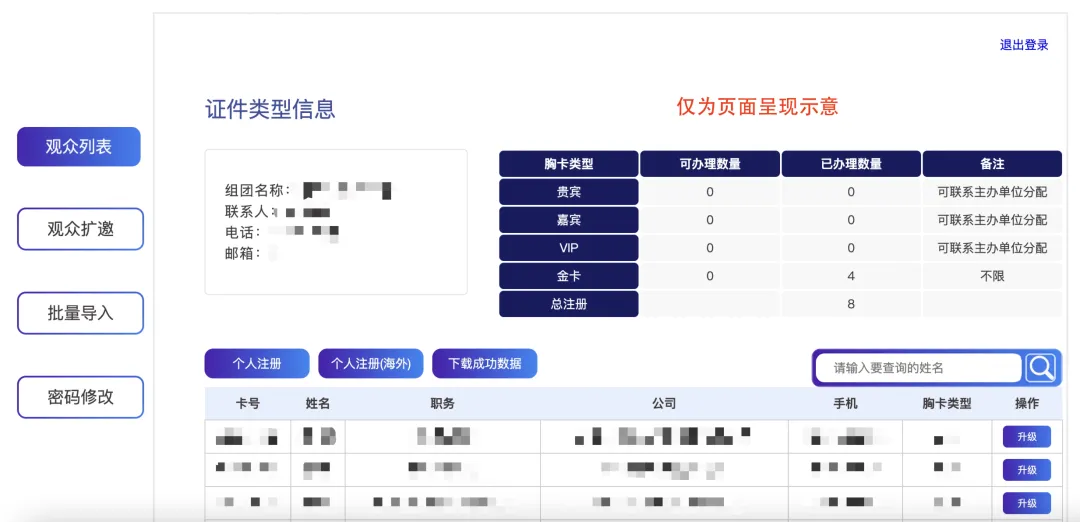Select 密码修改 in the sidebar
The height and width of the screenshot is (522, 1080).
point(80,397)
